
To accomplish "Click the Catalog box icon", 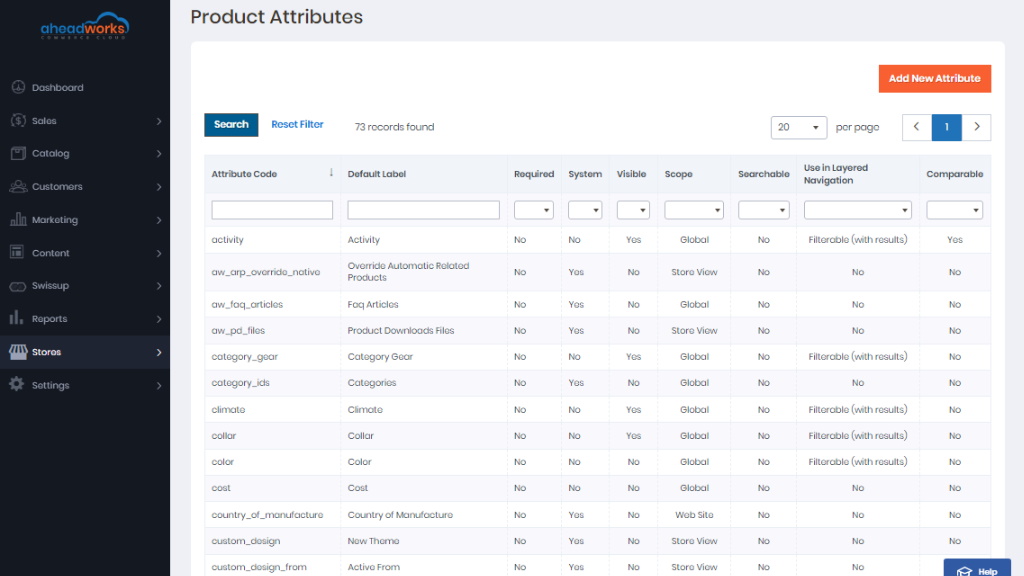I will point(18,153).
